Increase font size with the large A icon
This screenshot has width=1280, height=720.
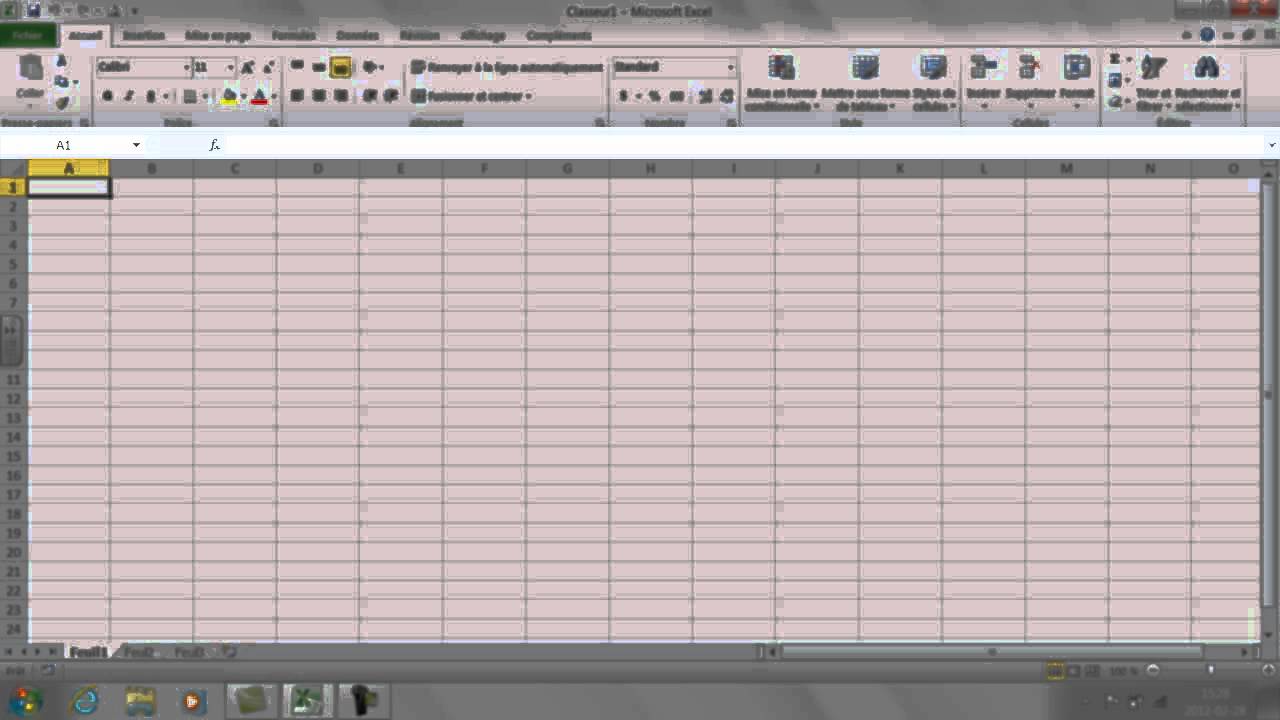tap(248, 67)
